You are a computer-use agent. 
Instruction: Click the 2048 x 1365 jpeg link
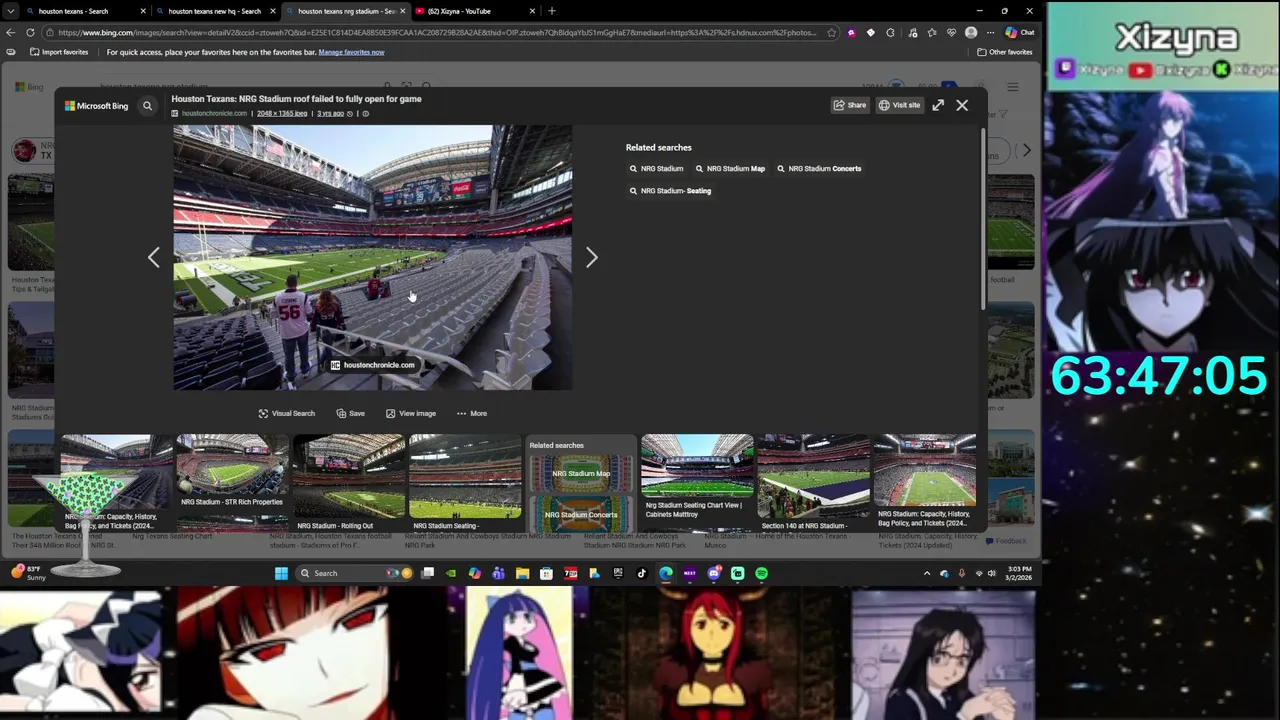point(282,114)
